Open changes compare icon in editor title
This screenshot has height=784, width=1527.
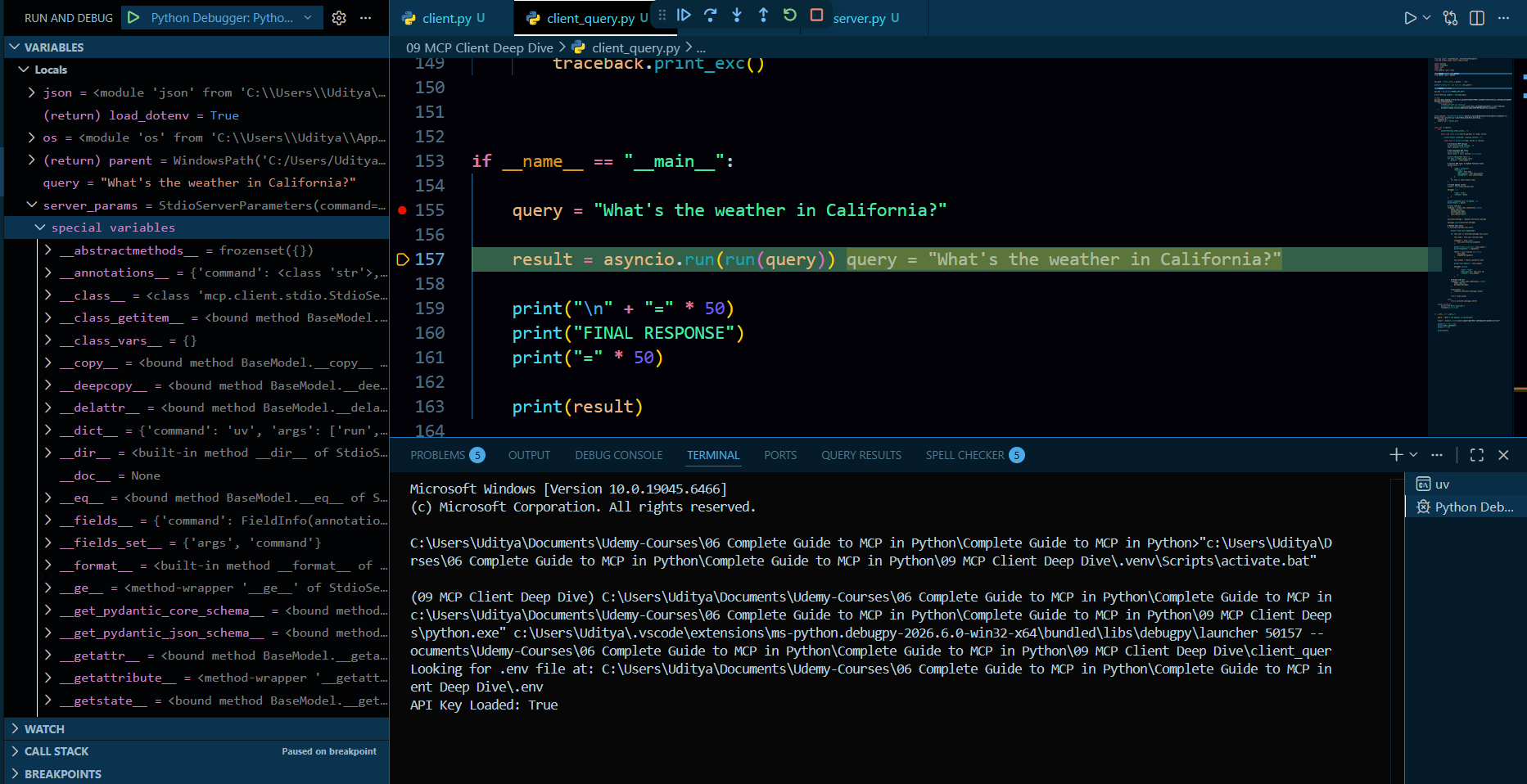(1450, 18)
